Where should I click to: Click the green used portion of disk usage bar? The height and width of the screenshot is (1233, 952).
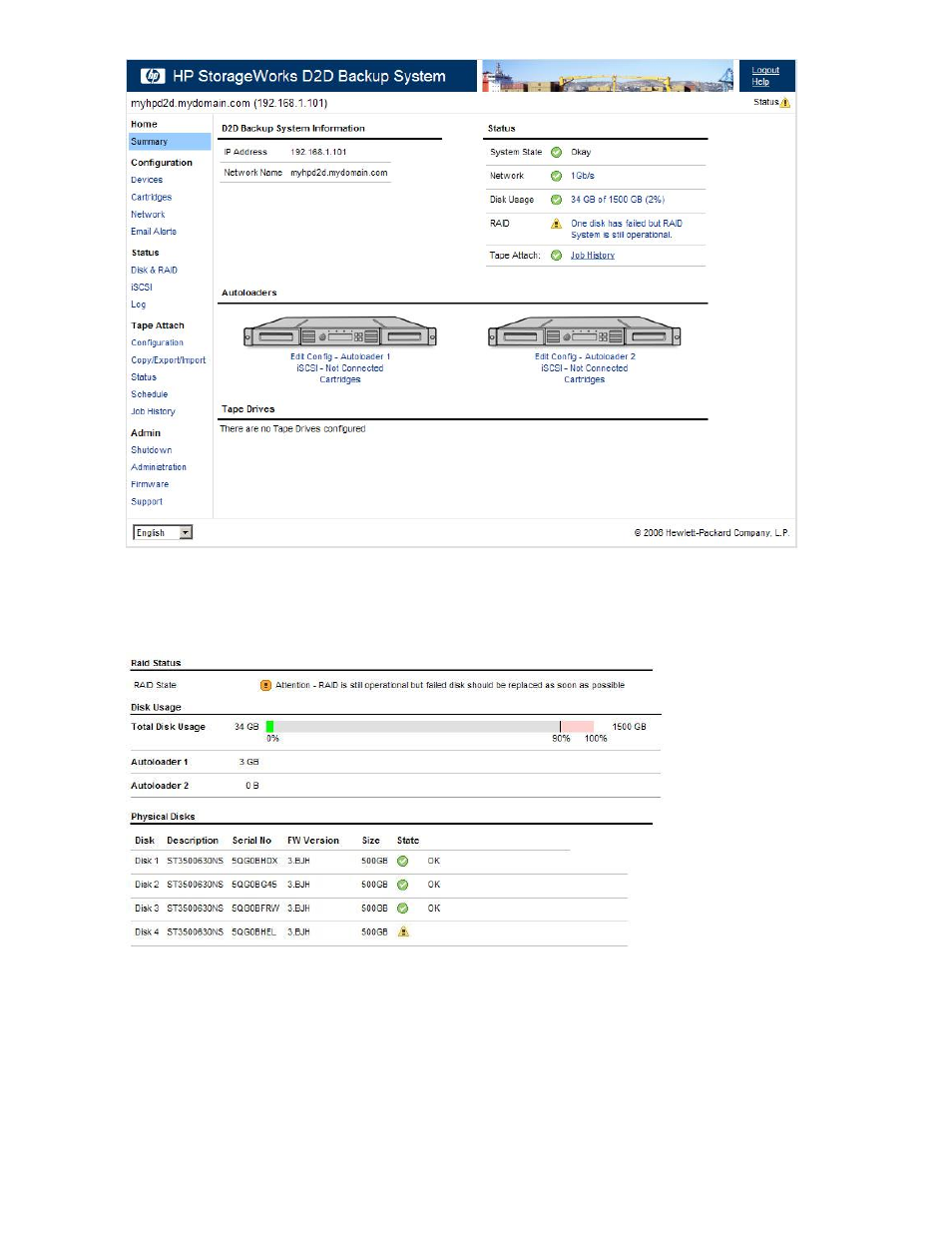tap(270, 727)
